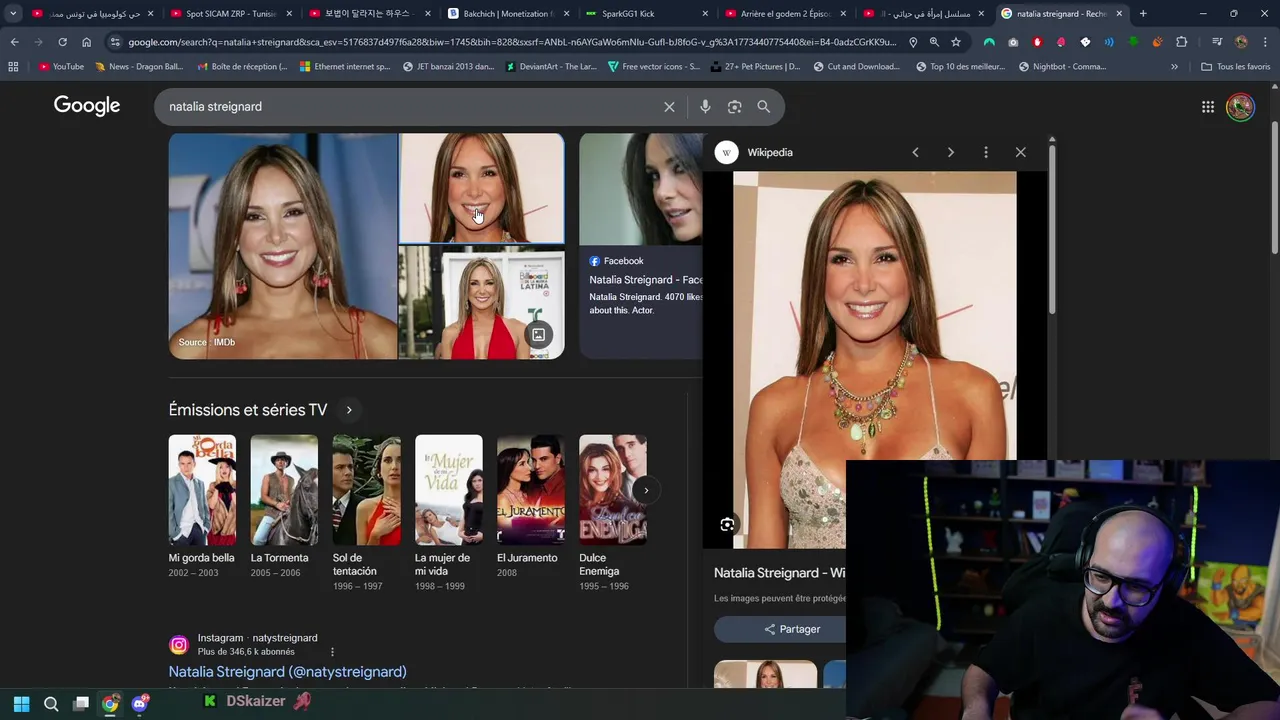1280x720 pixels.
Task: Click into the Google search input field
Action: pyautogui.click(x=410, y=107)
